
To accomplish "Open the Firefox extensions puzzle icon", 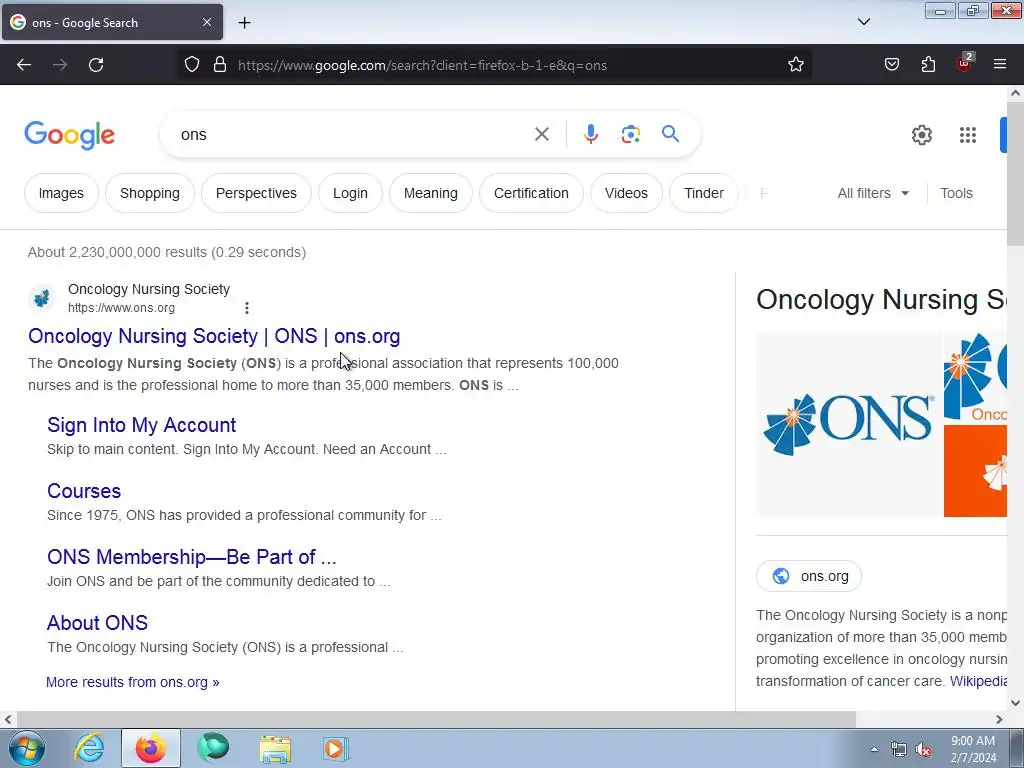I will 928,65.
